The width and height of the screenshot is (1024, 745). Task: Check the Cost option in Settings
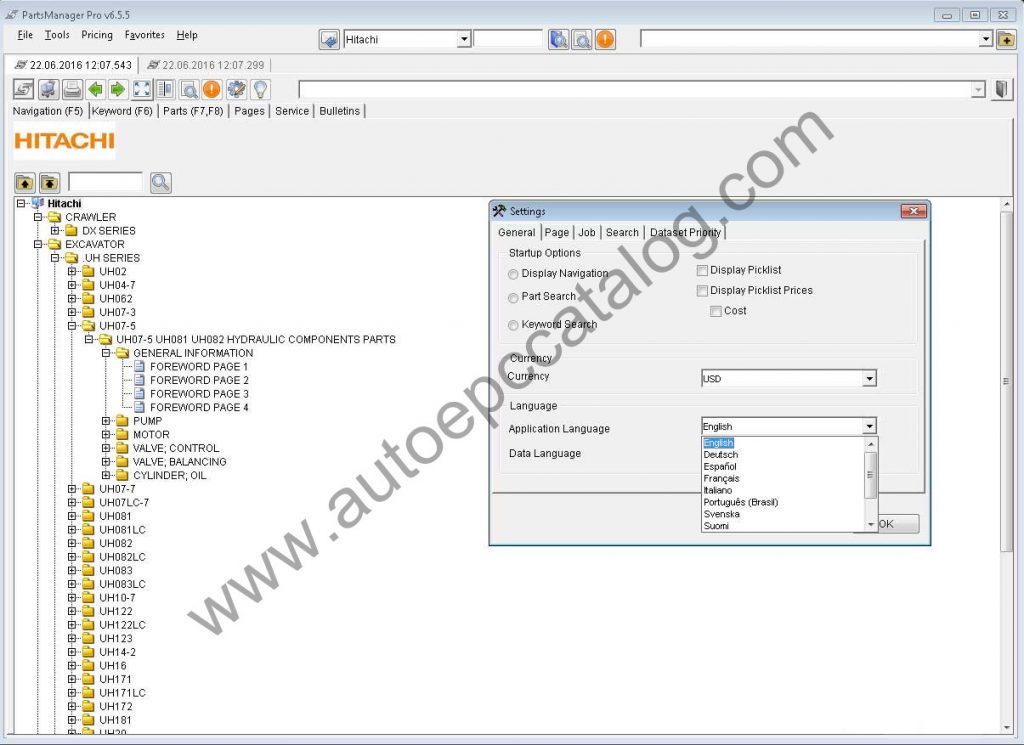[x=717, y=310]
